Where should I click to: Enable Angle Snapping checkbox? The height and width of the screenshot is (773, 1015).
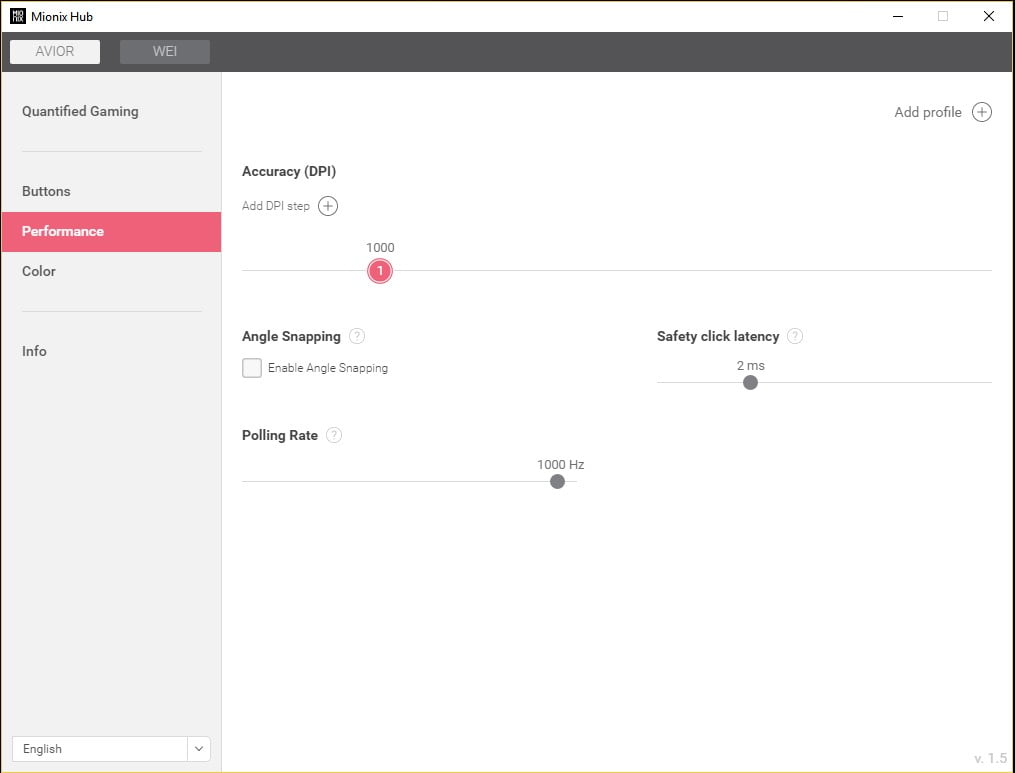click(252, 368)
